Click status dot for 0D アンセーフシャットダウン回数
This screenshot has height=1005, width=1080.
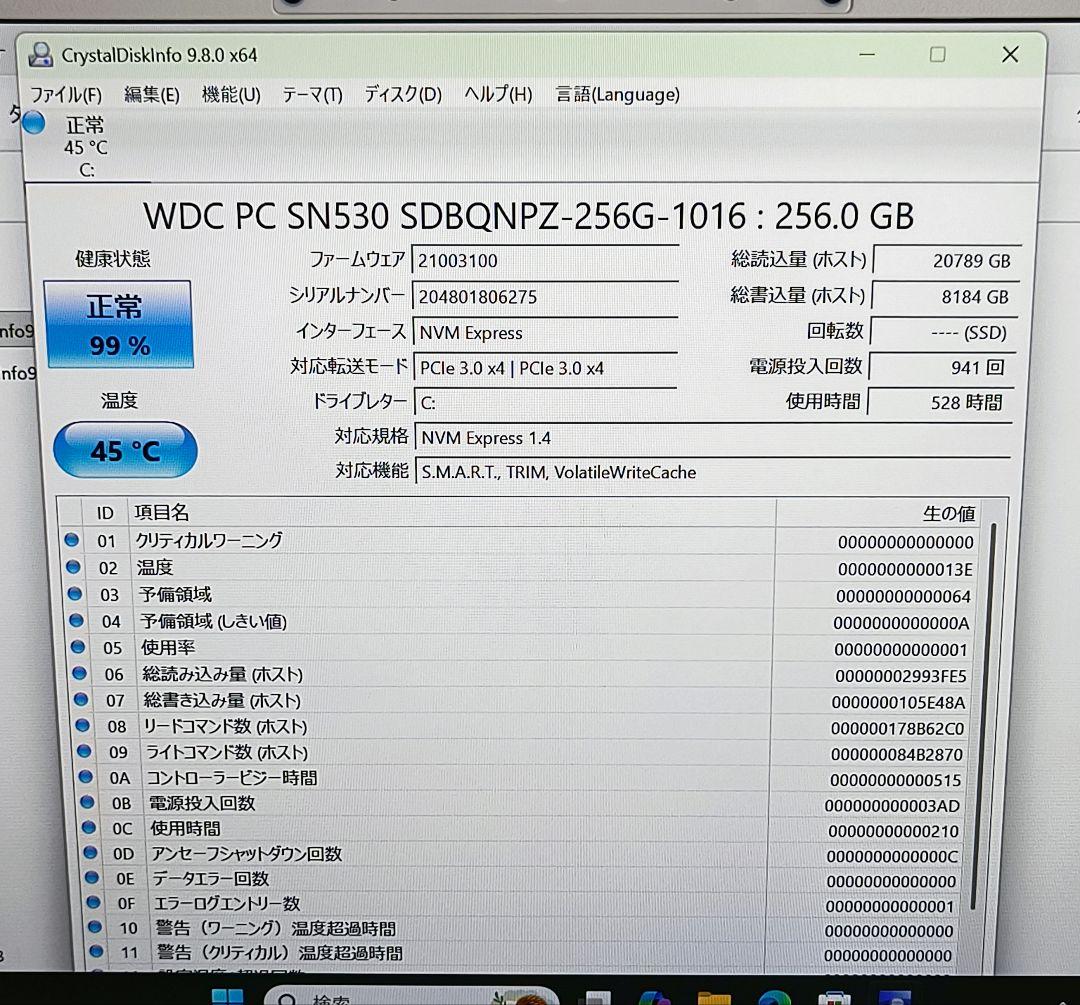pyautogui.click(x=90, y=853)
